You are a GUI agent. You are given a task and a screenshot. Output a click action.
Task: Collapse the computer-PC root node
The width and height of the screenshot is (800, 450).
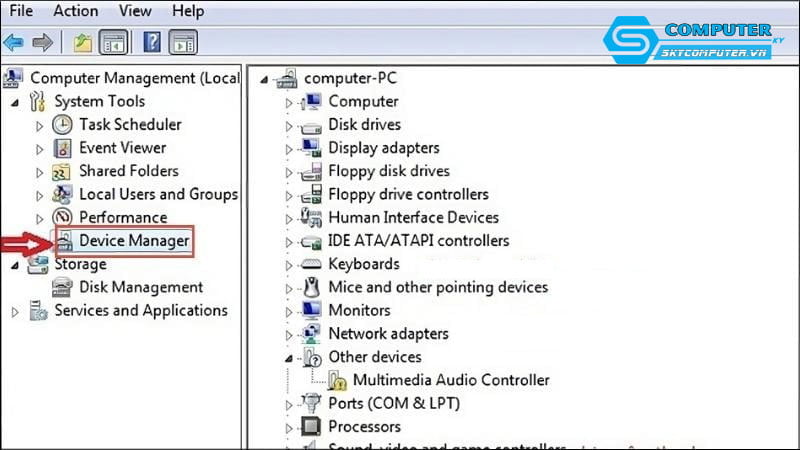pos(264,80)
